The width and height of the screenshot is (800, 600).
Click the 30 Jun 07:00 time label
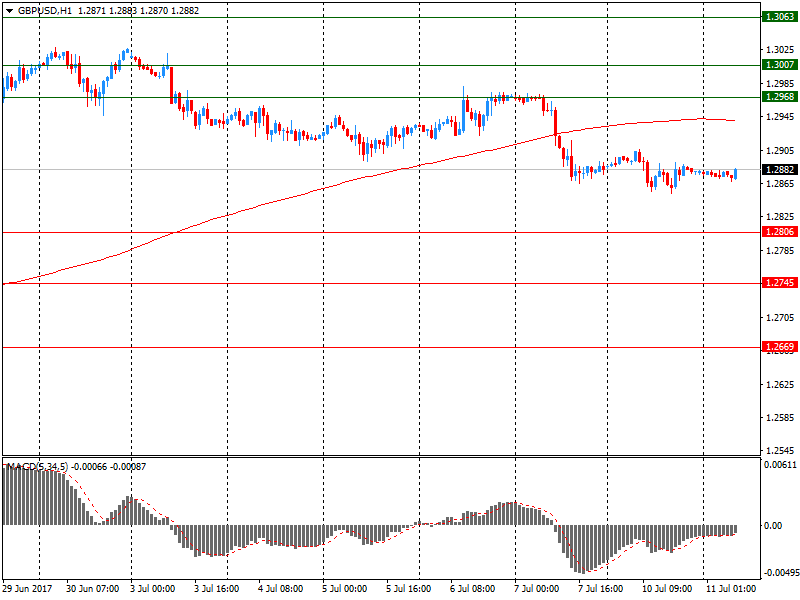click(x=92, y=589)
